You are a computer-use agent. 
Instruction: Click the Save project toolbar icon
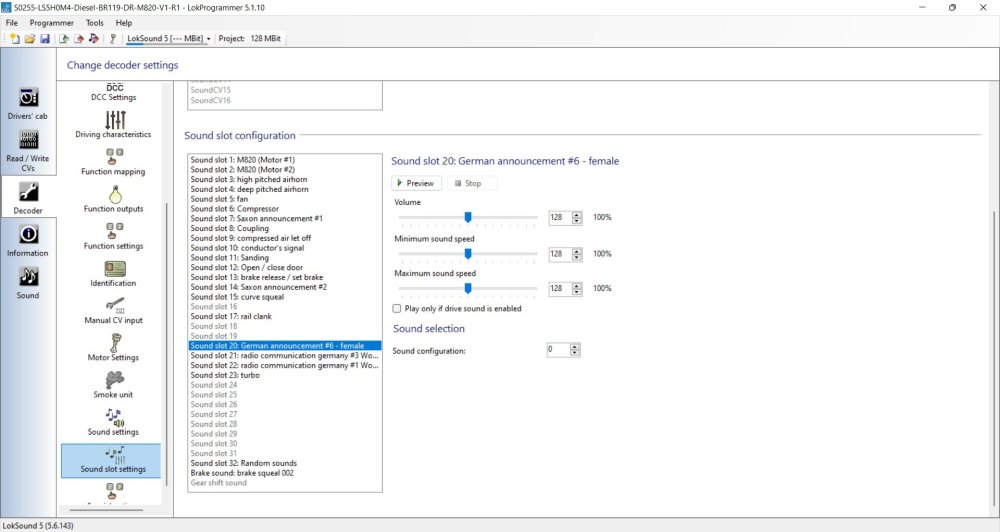pos(45,39)
